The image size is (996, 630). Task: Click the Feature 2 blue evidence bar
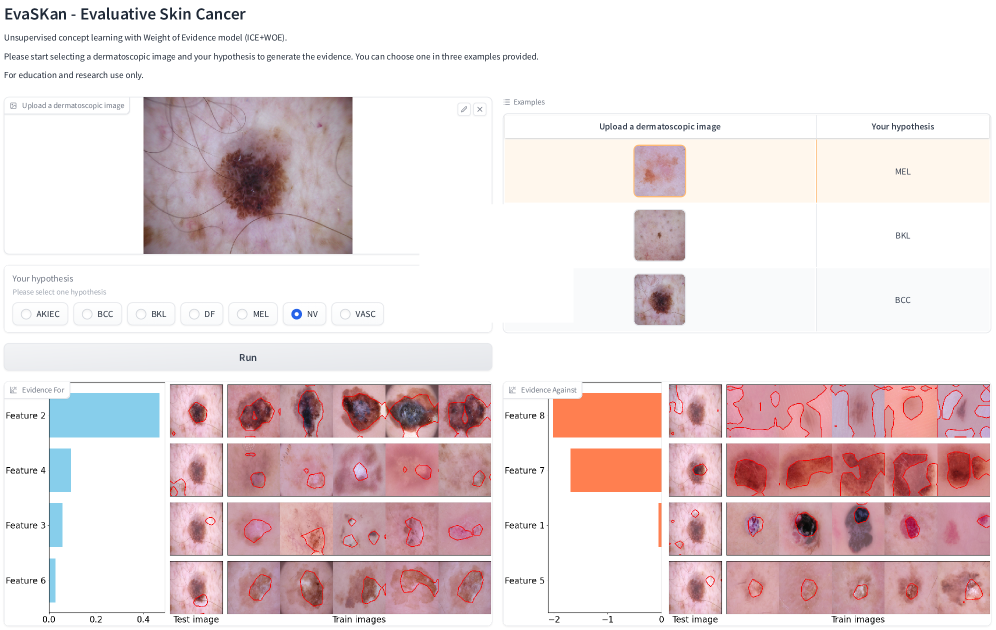104,415
